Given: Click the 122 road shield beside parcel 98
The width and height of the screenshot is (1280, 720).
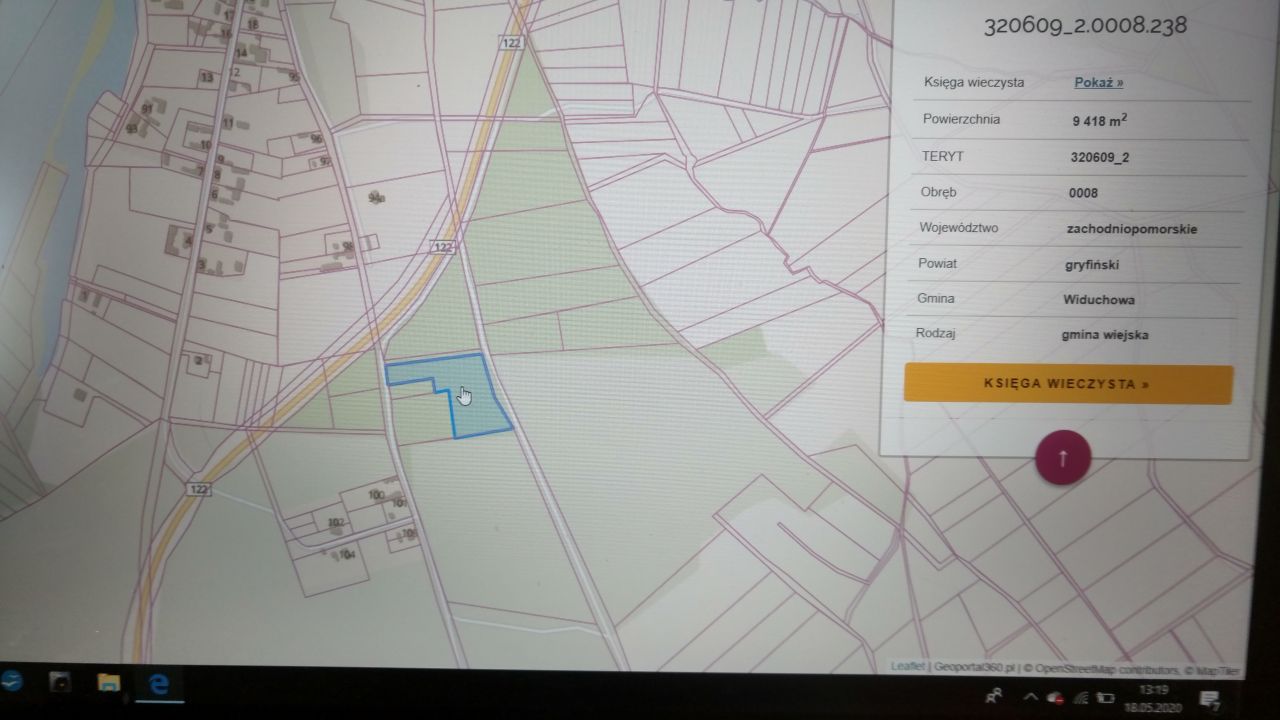Looking at the screenshot, I should 444,247.
